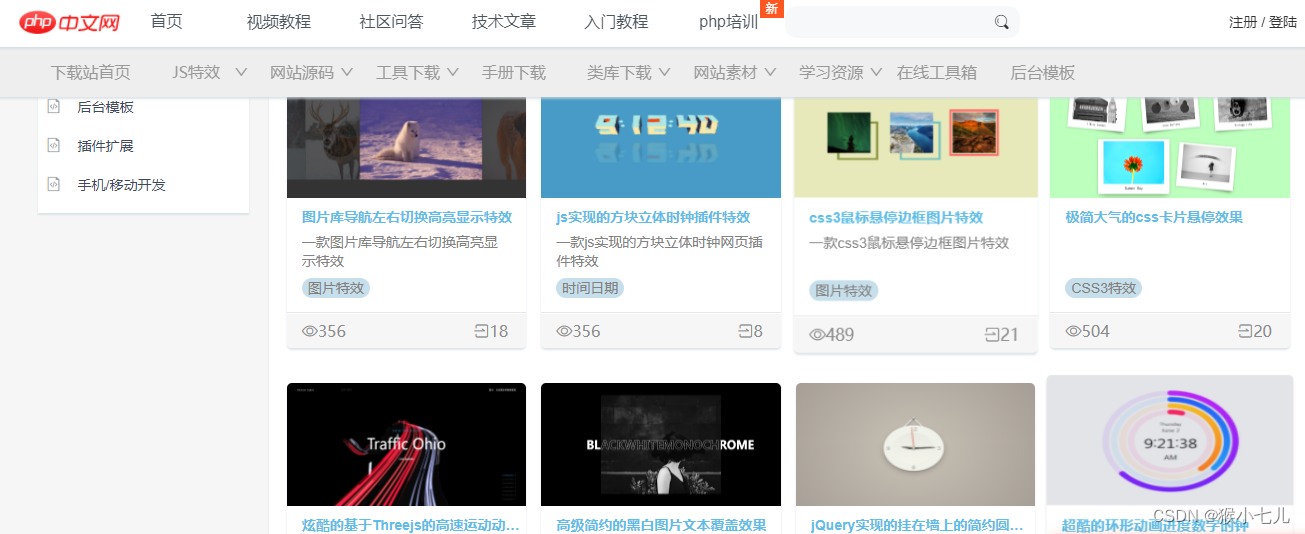This screenshot has height=534, width=1305.
Task: Click the file icon beside 插件扩展
Action: click(x=54, y=145)
